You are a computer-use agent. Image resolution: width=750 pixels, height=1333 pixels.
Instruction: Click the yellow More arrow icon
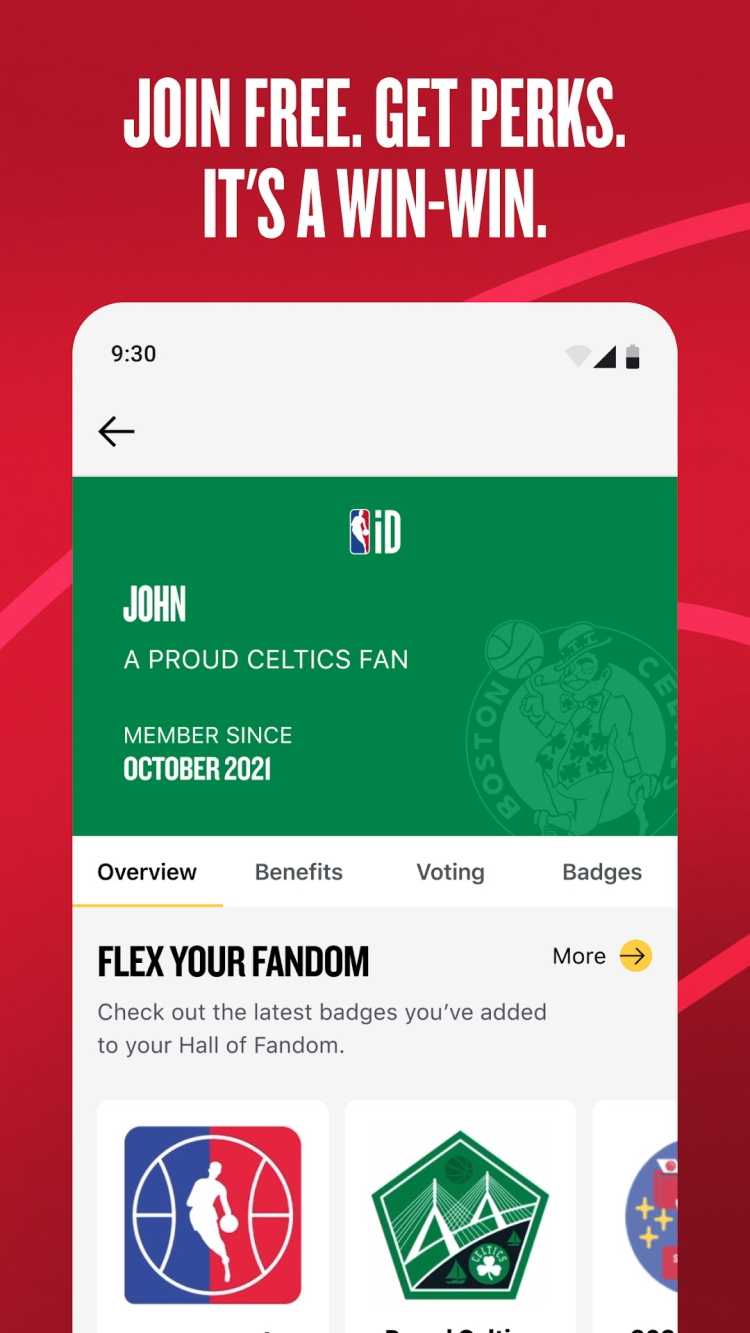pyautogui.click(x=635, y=956)
